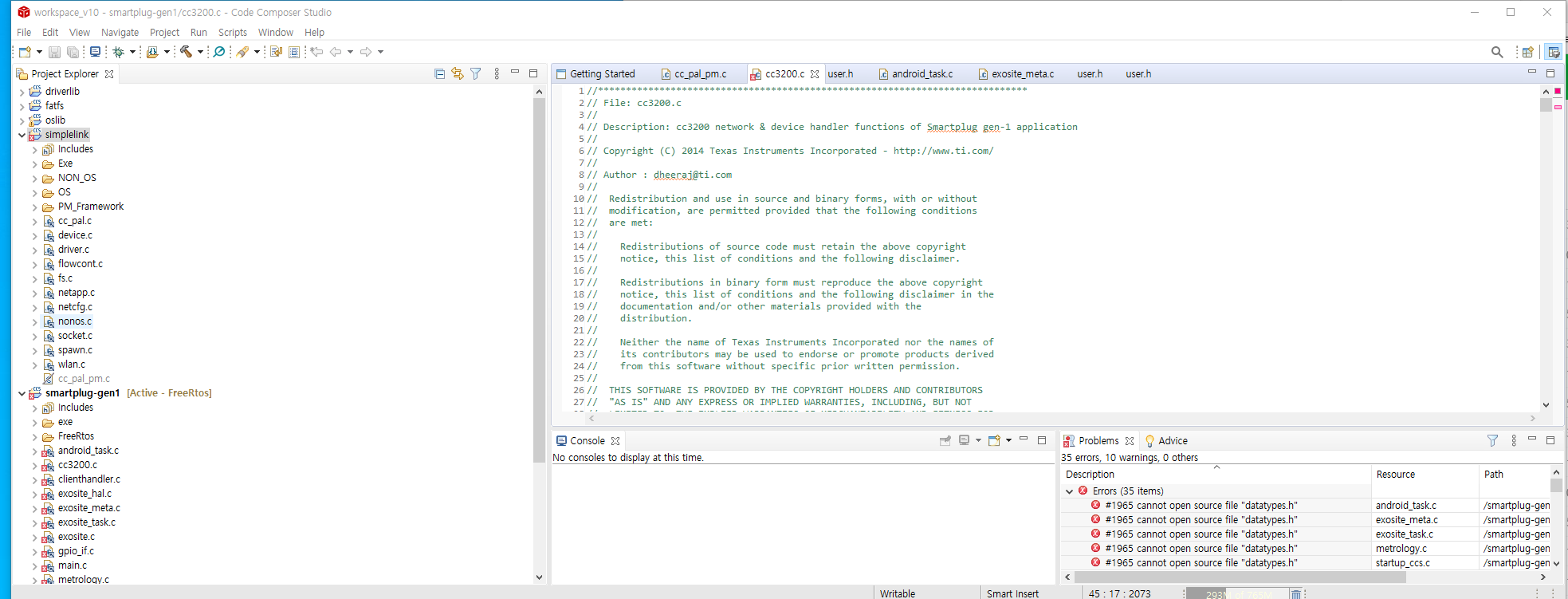Sort problems by Description column header
Viewport: 1568px width, 599px height.
click(x=1216, y=475)
